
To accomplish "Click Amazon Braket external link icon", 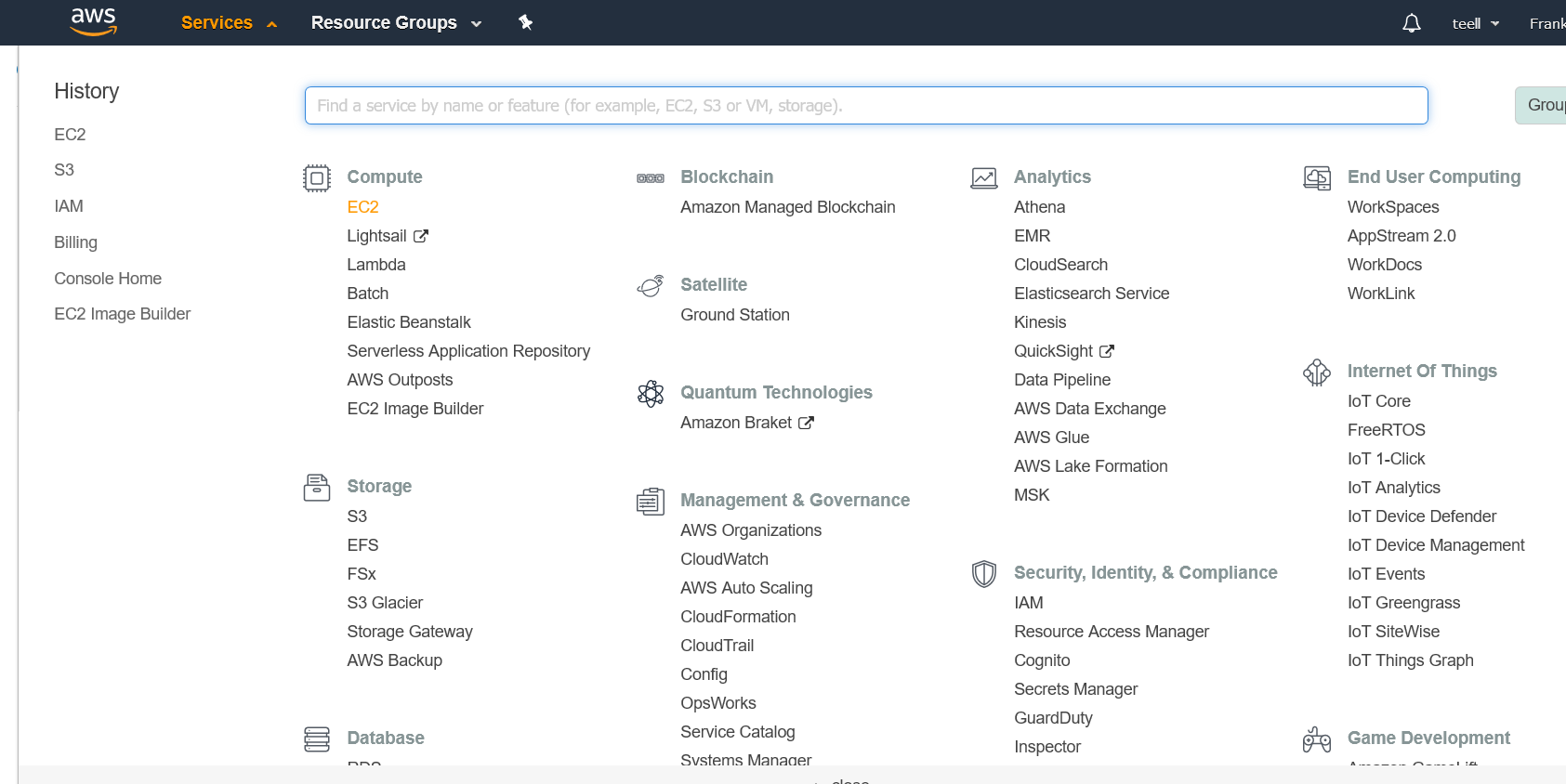I will [806, 423].
